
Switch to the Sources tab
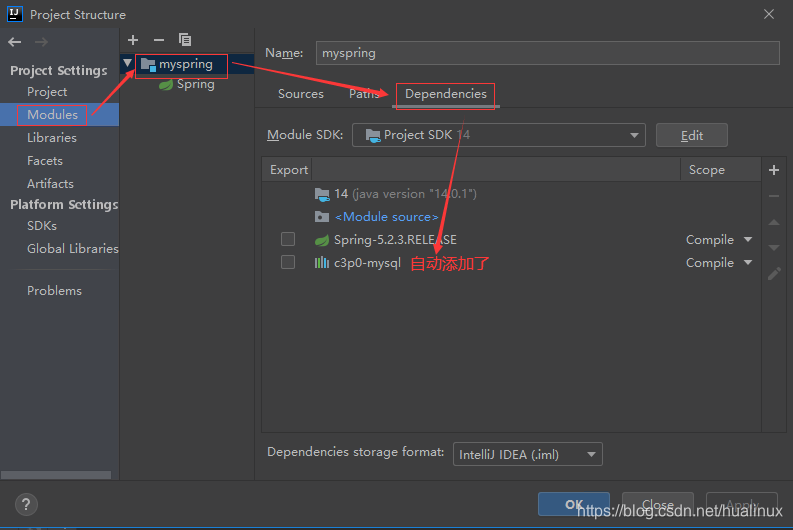(301, 94)
